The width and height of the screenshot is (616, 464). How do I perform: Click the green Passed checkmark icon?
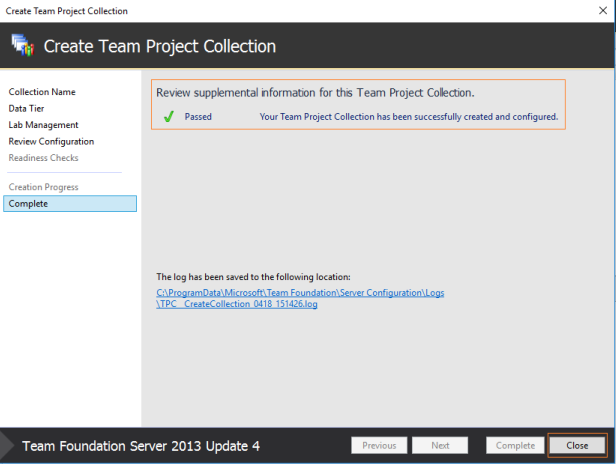coord(169,117)
